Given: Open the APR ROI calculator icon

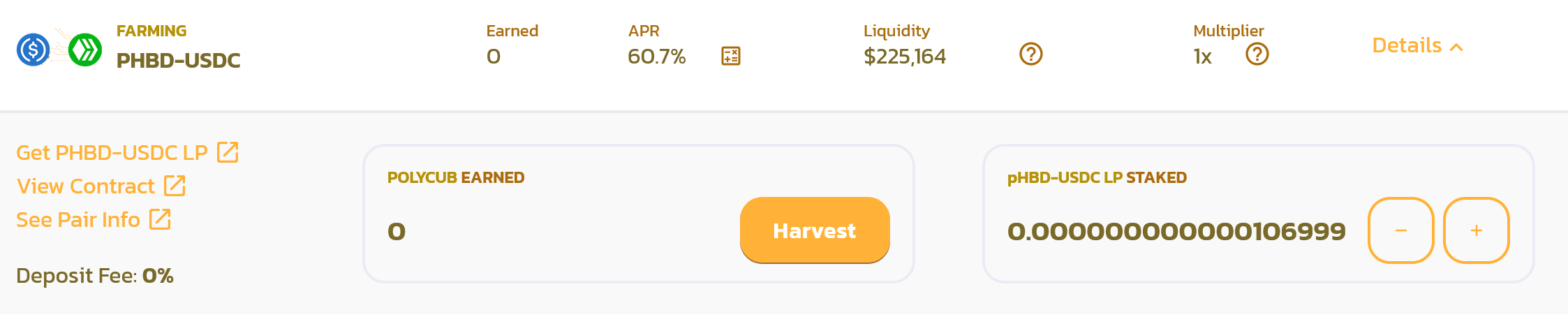Looking at the screenshot, I should pos(730,56).
